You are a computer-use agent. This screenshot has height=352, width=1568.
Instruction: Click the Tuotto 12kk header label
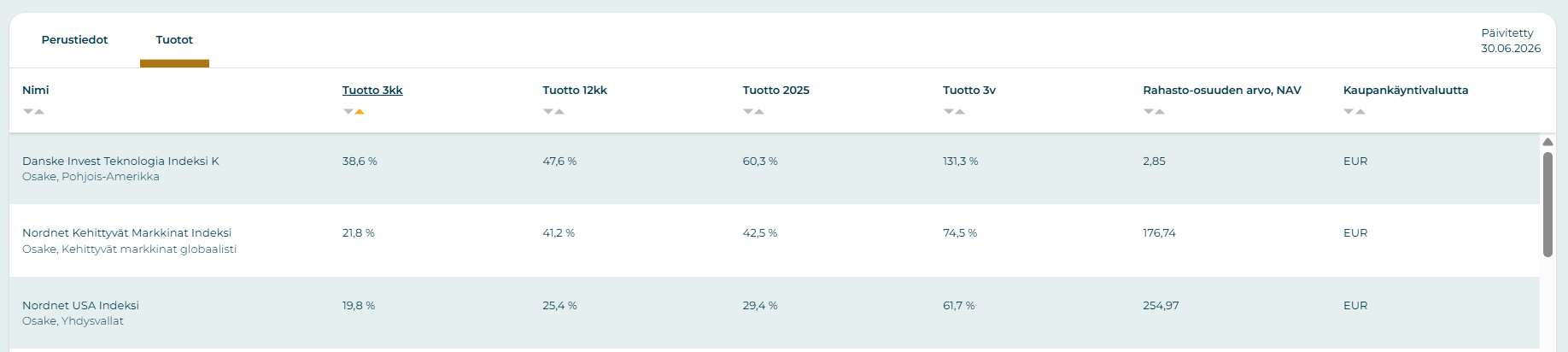575,90
